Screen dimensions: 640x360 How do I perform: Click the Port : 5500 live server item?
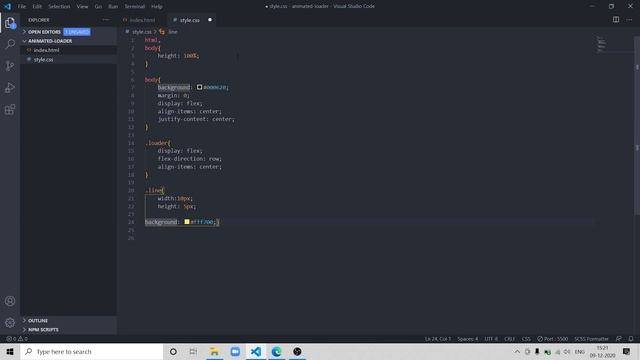coord(552,338)
